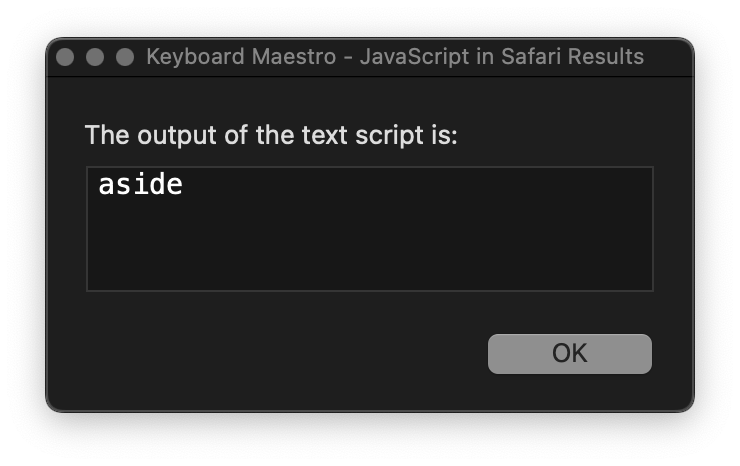
Task: Click the Keyboard Maestro window title text
Action: tap(395, 57)
